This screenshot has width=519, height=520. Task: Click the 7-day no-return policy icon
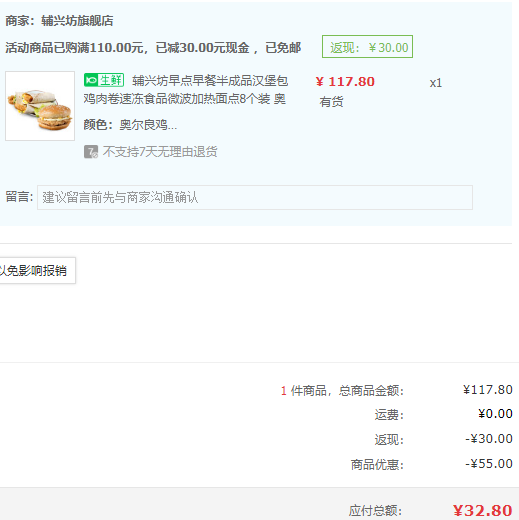point(91,152)
